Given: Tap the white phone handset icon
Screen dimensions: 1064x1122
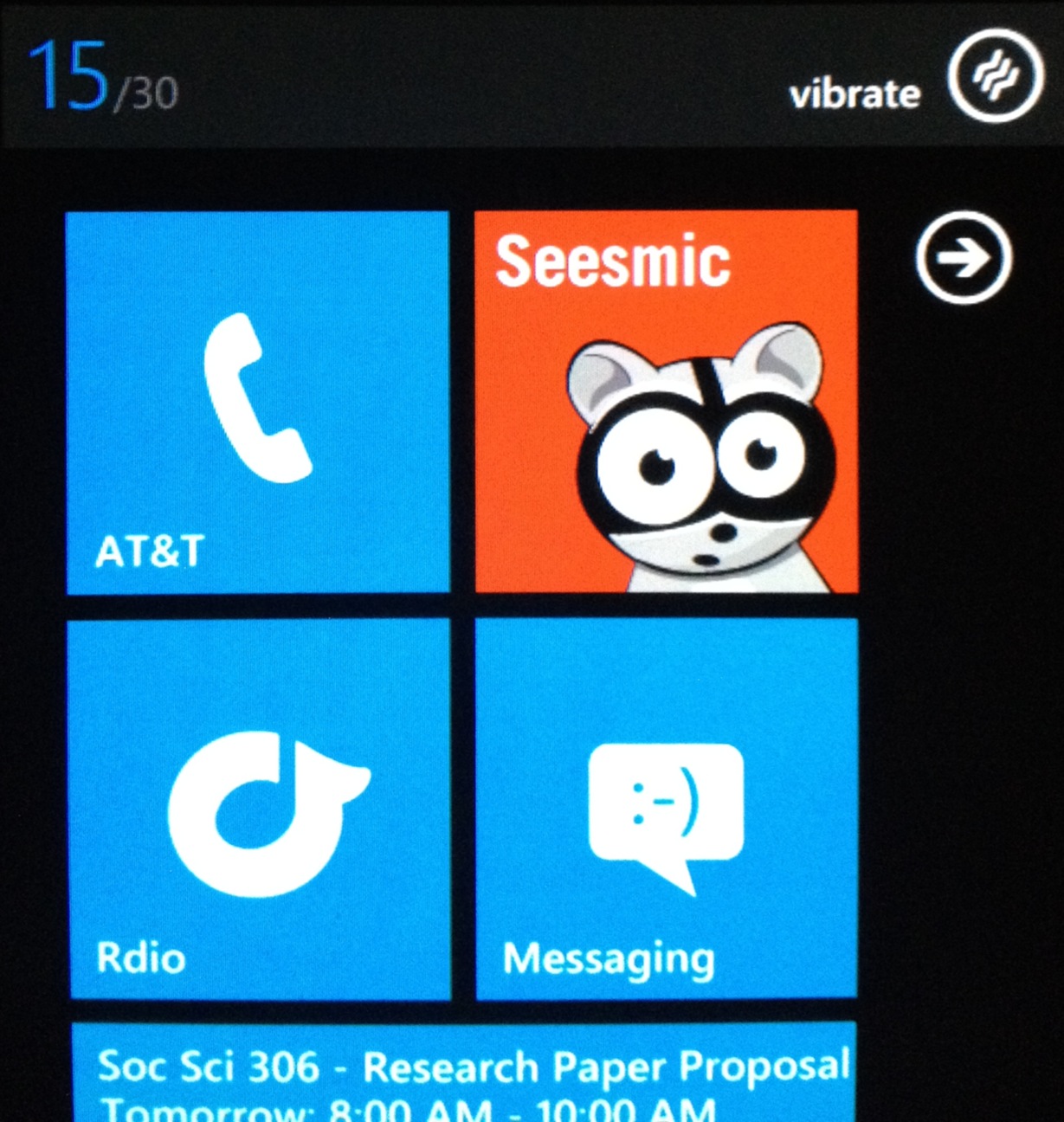Looking at the screenshot, I should point(256,397).
